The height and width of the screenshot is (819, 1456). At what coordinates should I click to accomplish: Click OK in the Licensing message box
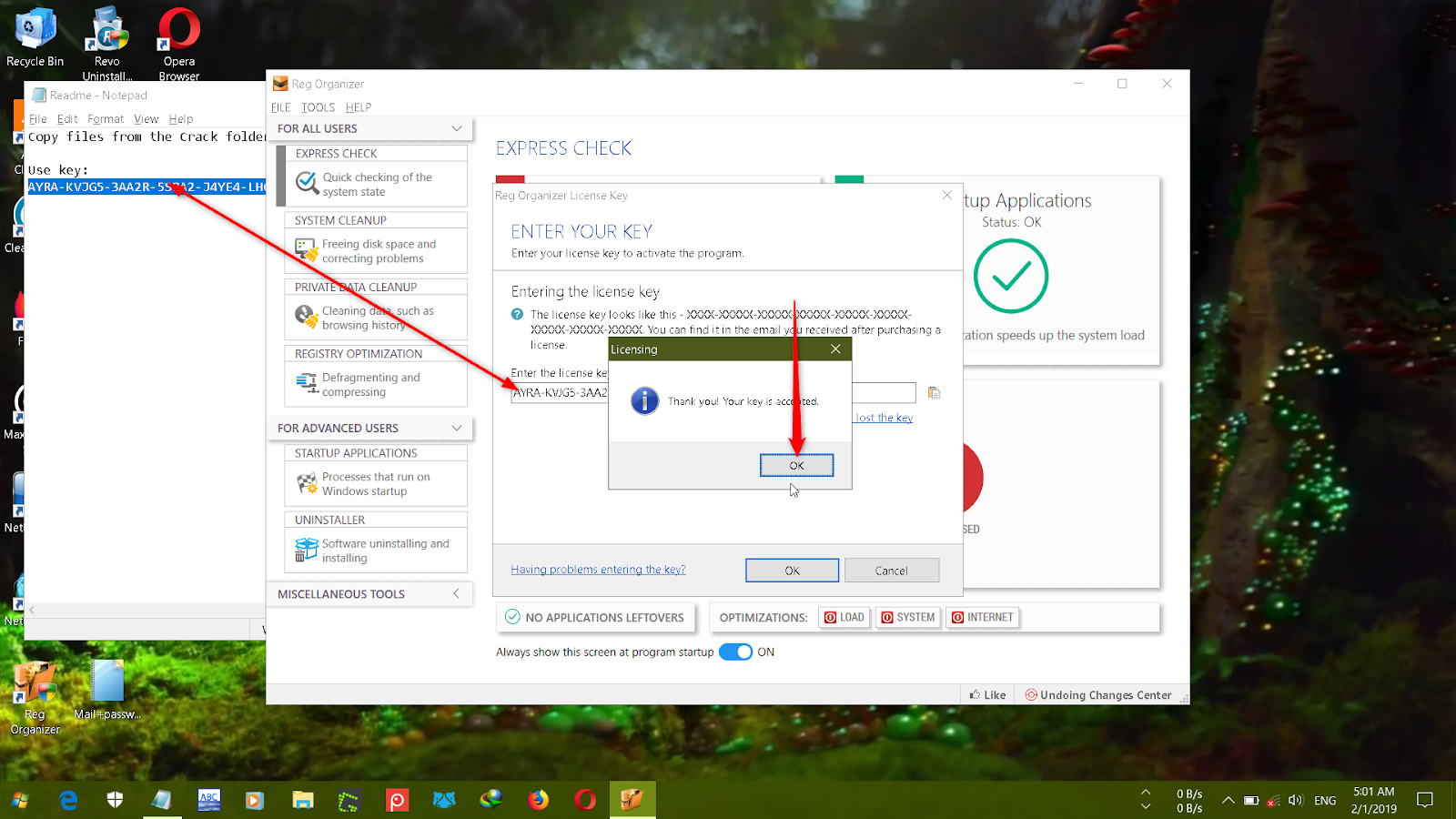click(796, 465)
